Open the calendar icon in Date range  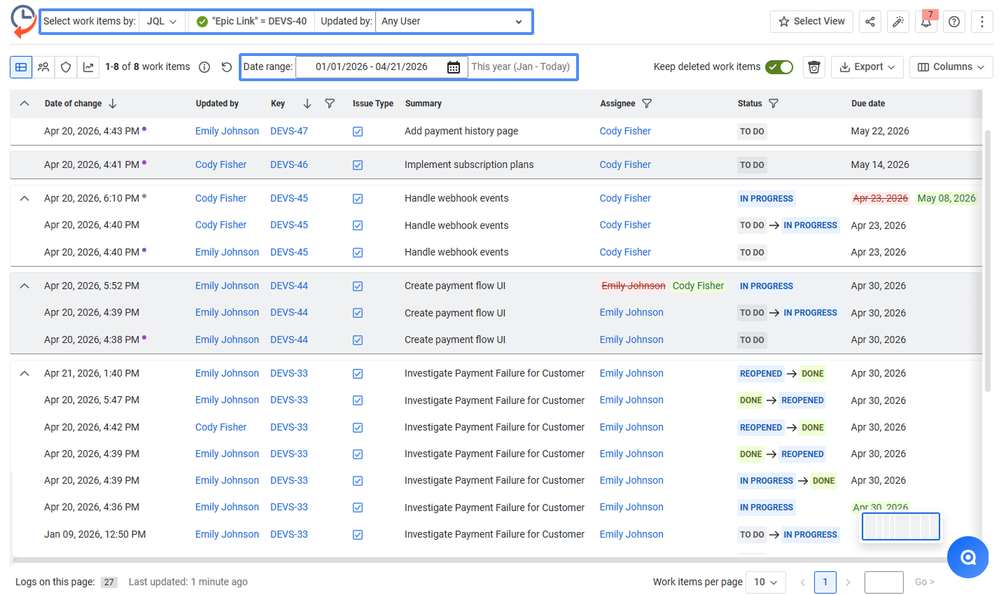click(453, 66)
